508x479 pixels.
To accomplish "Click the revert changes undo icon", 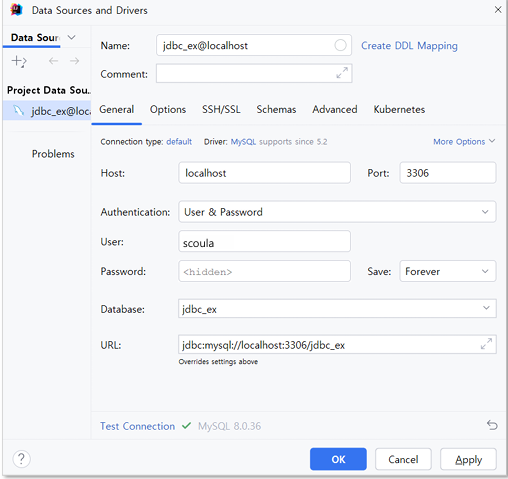I will [x=492, y=425].
